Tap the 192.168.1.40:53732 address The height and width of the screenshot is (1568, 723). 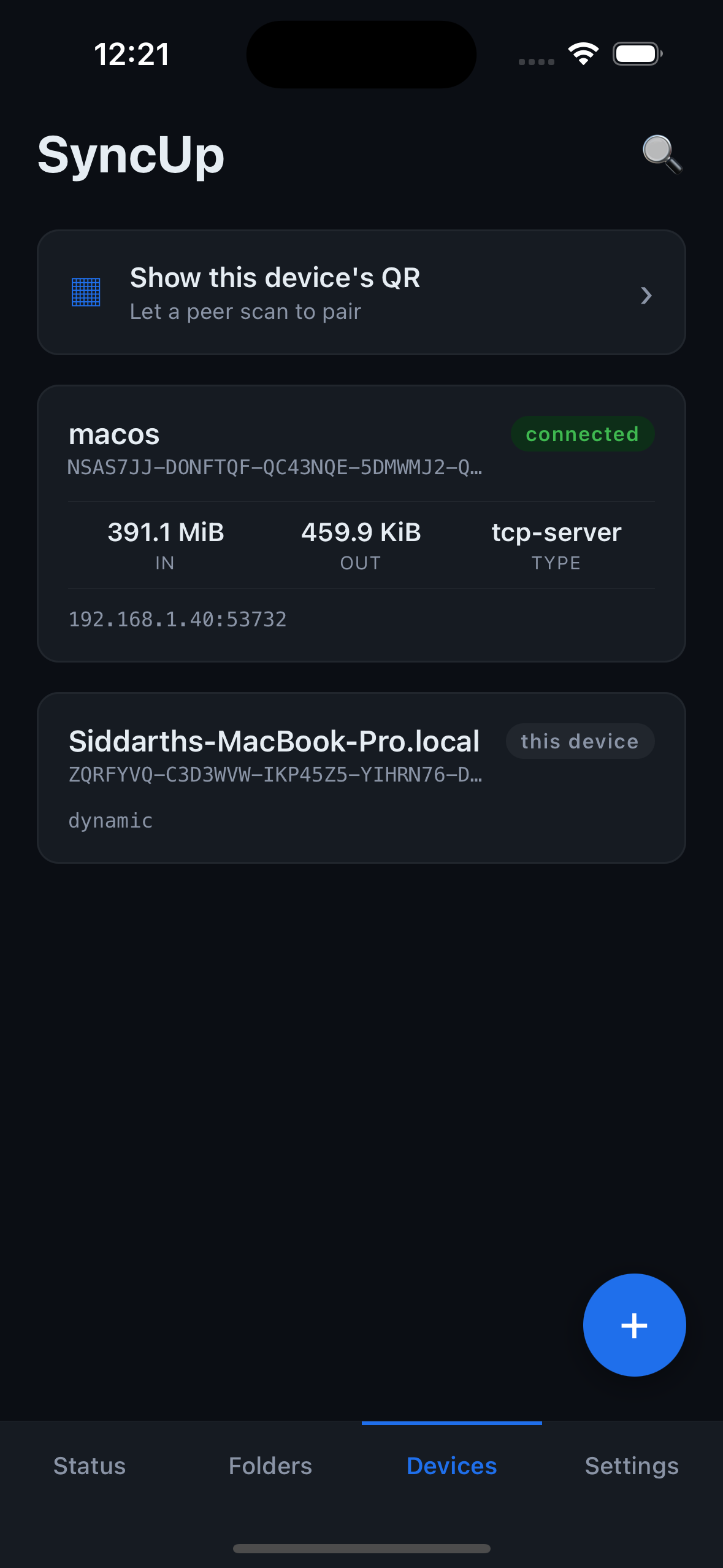(178, 620)
